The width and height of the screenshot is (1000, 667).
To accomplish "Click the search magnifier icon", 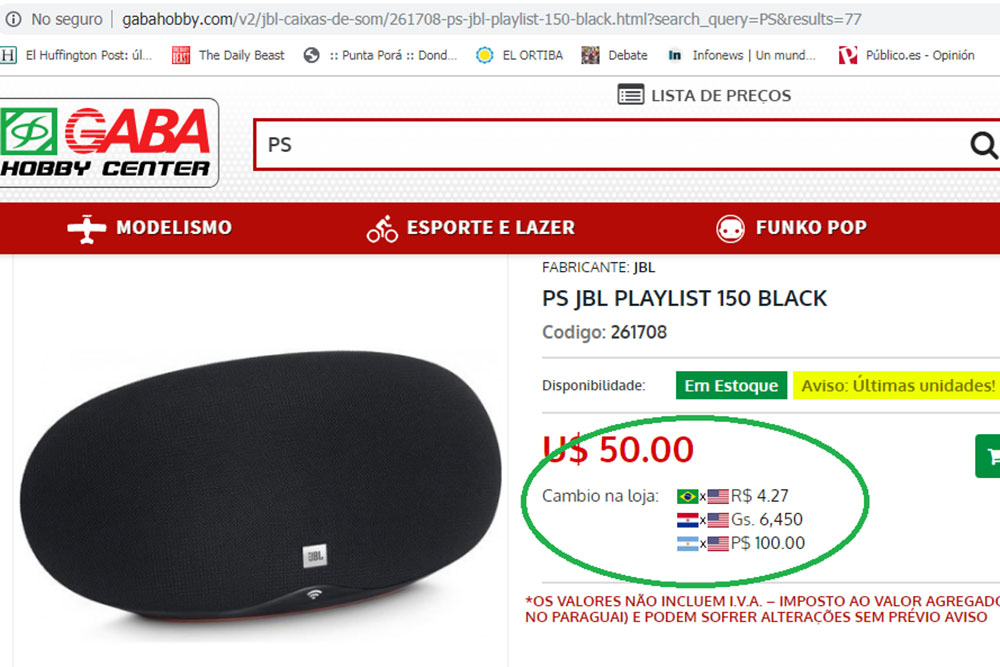I will pos(983,145).
